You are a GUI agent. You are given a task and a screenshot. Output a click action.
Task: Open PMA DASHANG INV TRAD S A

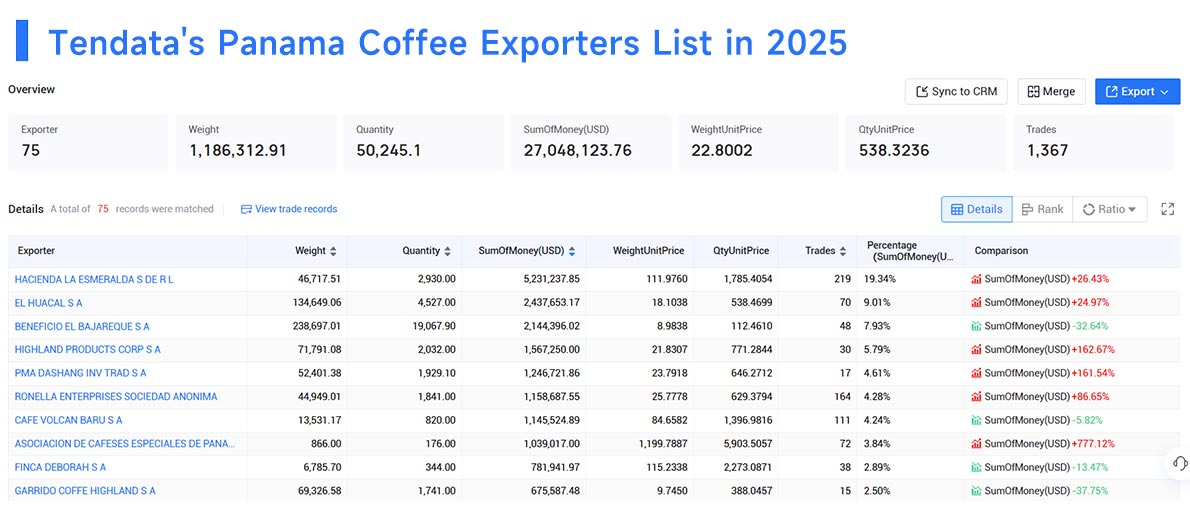[x=80, y=373]
